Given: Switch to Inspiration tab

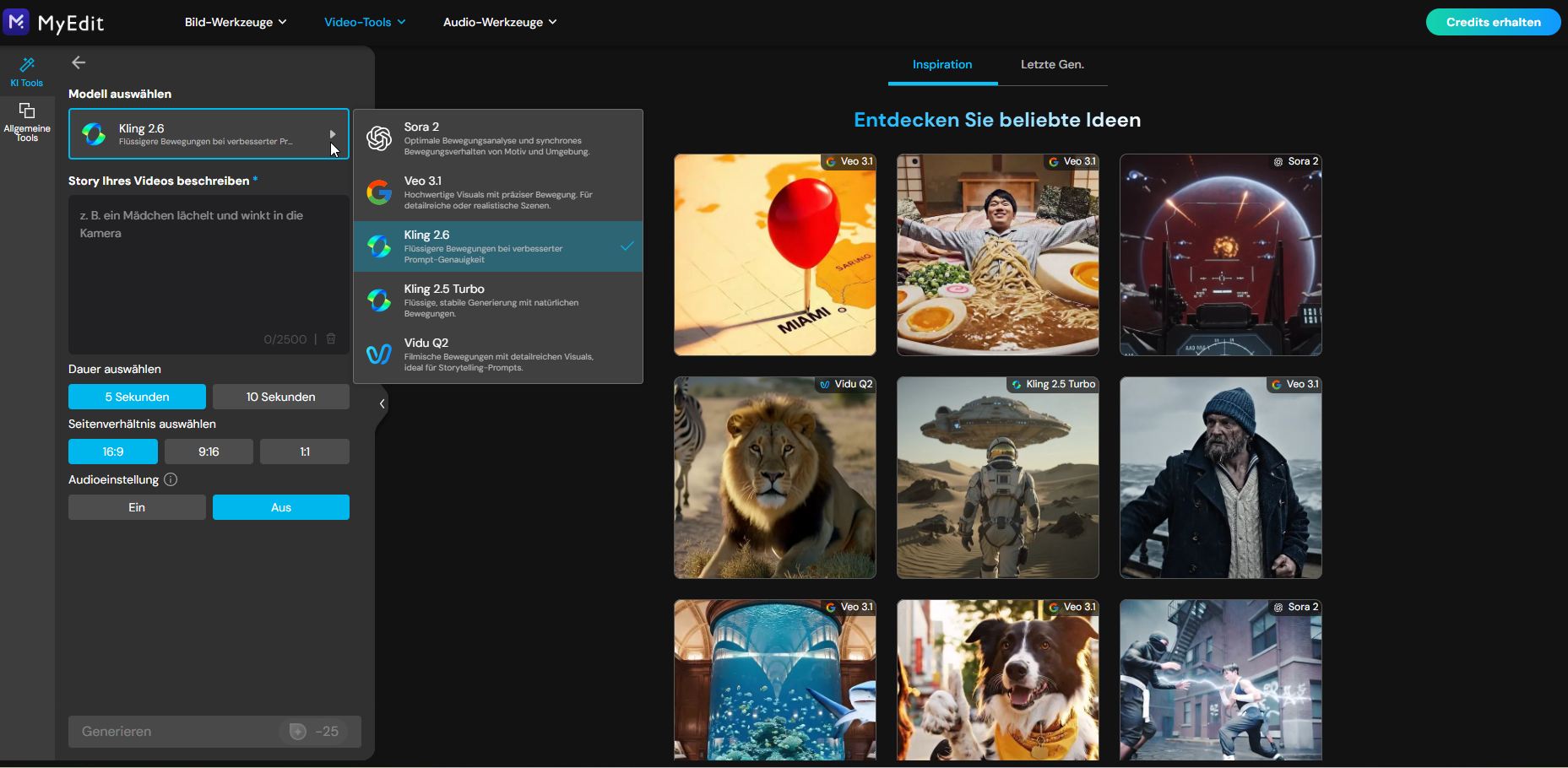Looking at the screenshot, I should tap(942, 64).
